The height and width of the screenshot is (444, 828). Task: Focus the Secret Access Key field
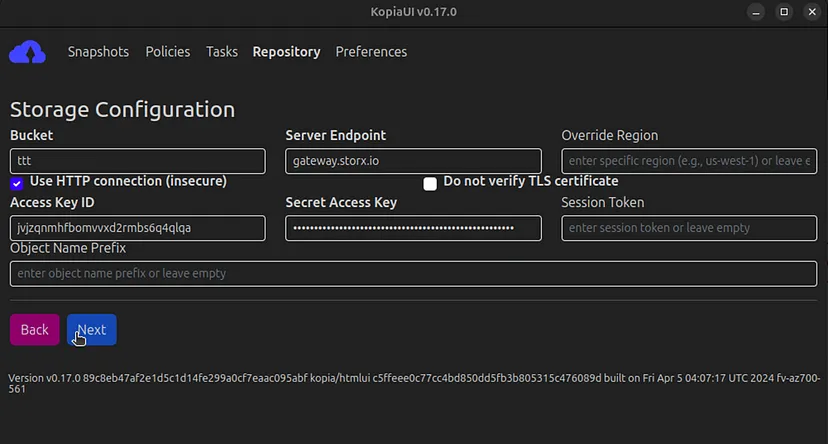pyautogui.click(x=413, y=228)
